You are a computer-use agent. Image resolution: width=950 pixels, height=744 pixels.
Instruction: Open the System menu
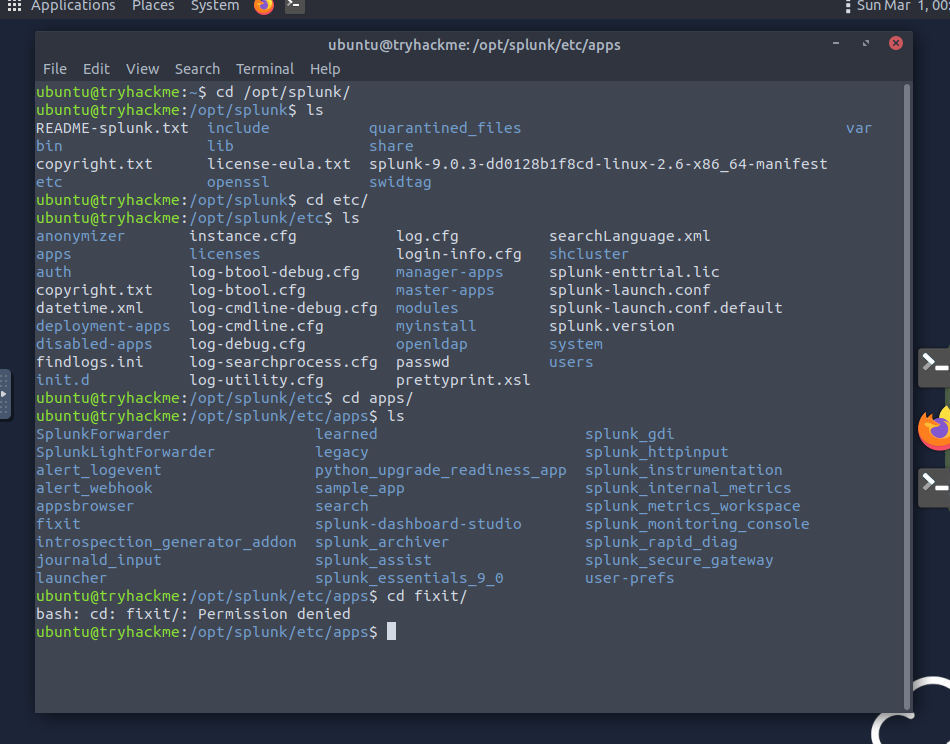tap(215, 6)
